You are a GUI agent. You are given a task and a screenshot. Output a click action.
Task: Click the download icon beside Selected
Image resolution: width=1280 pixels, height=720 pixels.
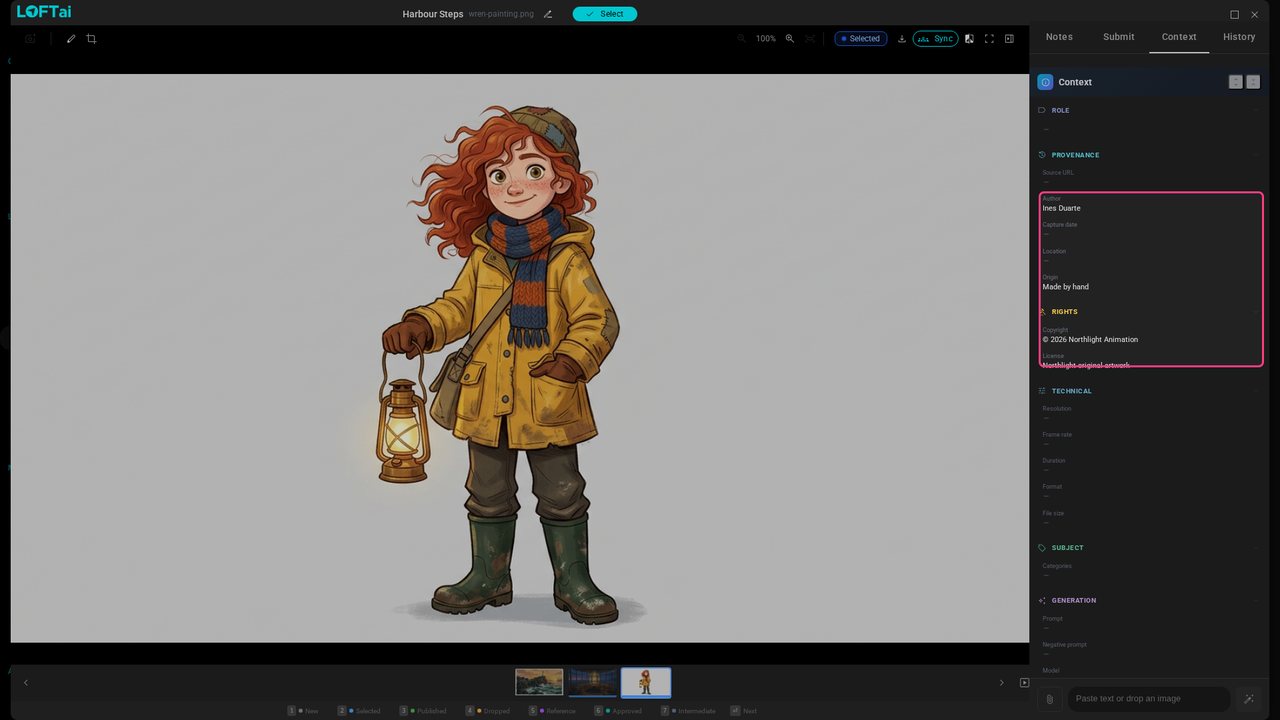tap(902, 39)
